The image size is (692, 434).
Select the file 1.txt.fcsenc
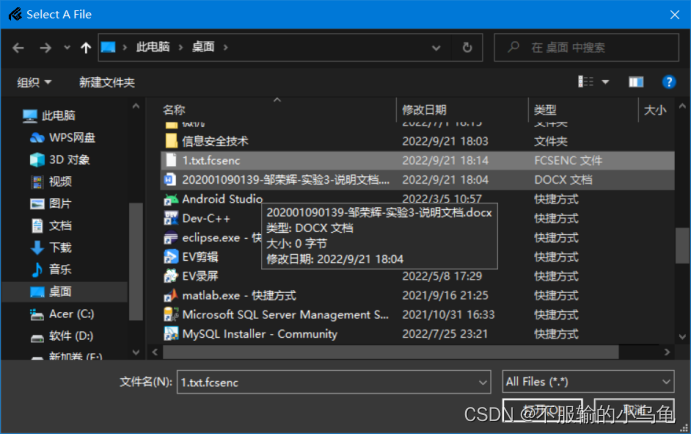[x=417, y=160]
